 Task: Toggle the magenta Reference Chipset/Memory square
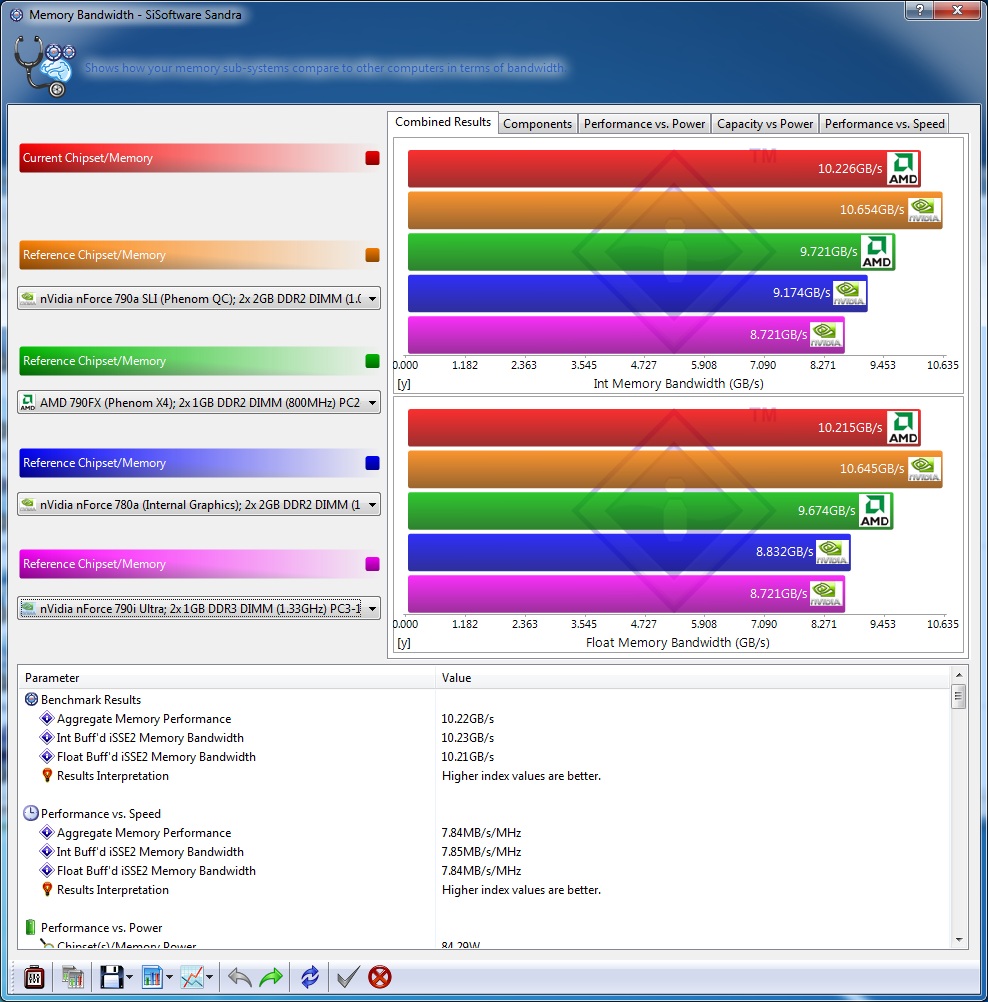point(373,564)
